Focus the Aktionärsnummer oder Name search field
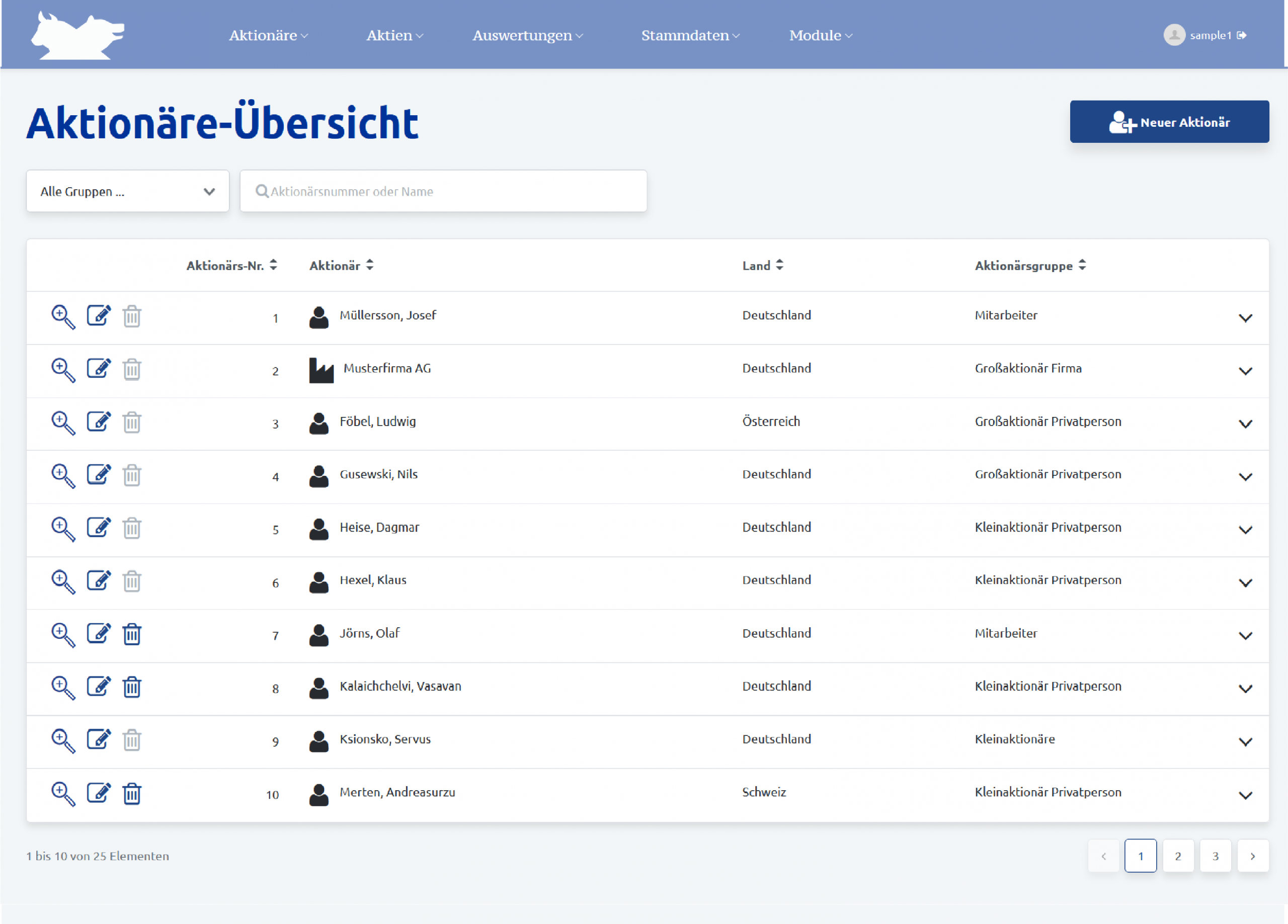The image size is (1288, 924). point(444,191)
